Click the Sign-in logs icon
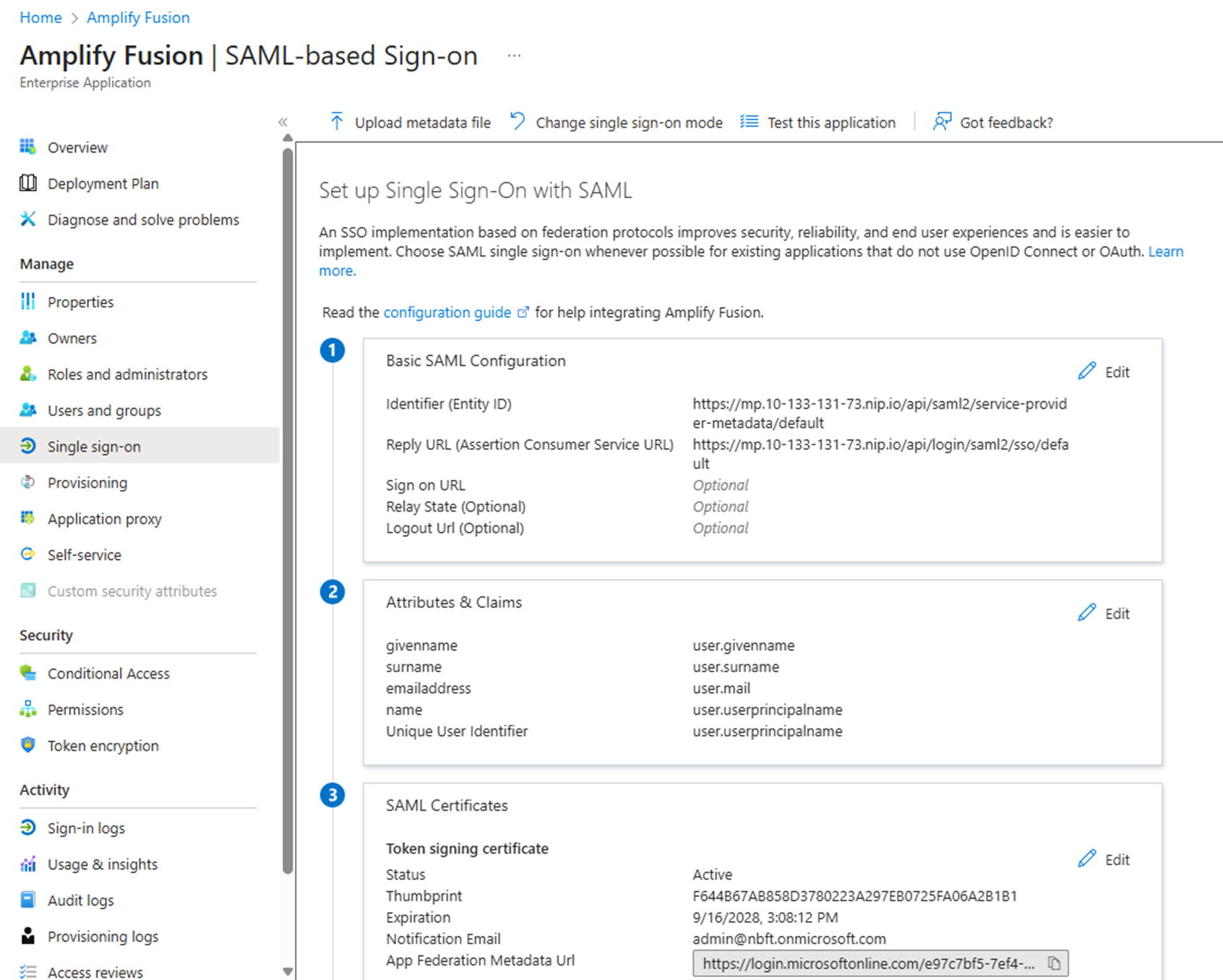Image resolution: width=1223 pixels, height=980 pixels. [27, 828]
